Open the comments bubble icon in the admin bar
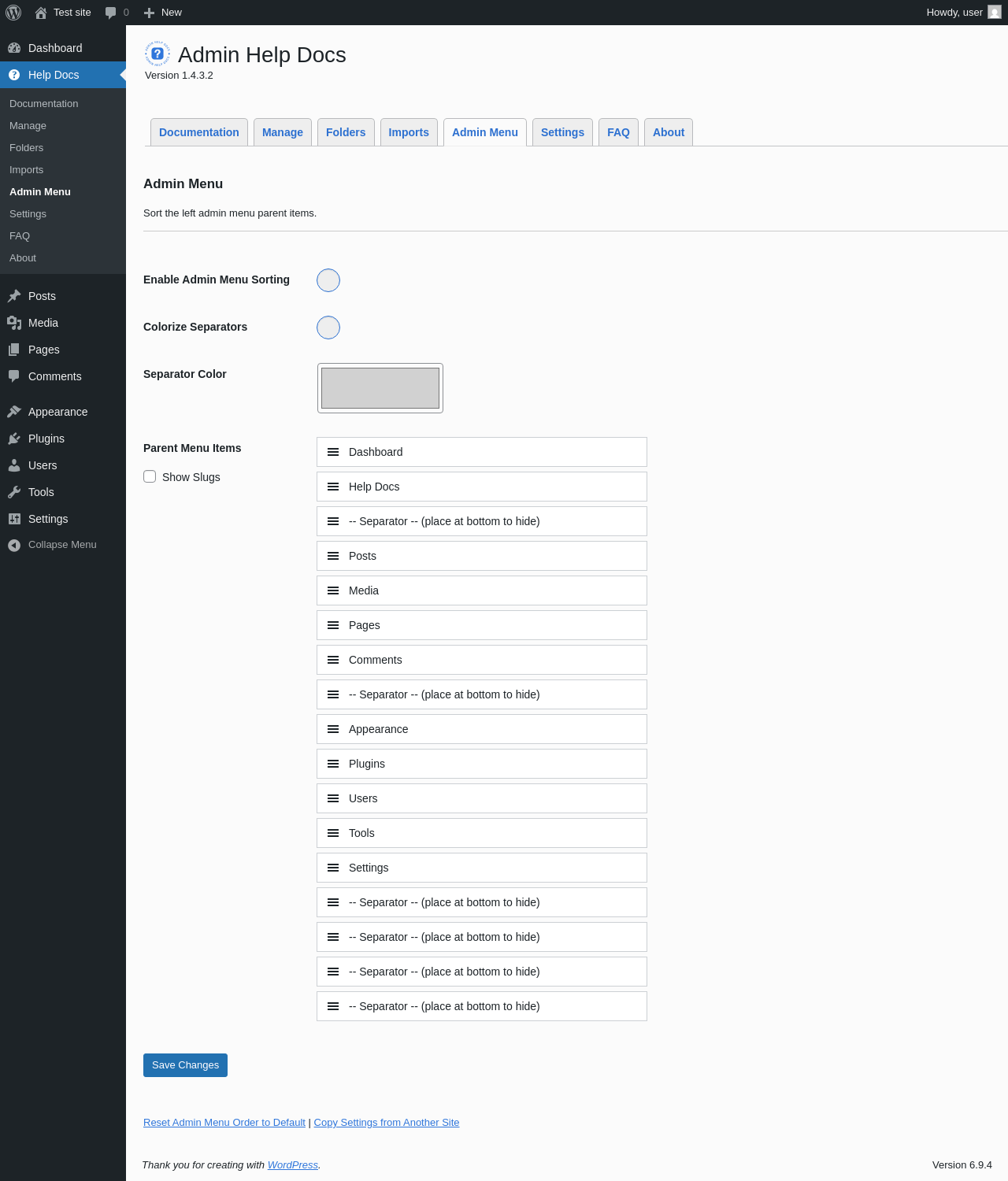 pyautogui.click(x=110, y=13)
